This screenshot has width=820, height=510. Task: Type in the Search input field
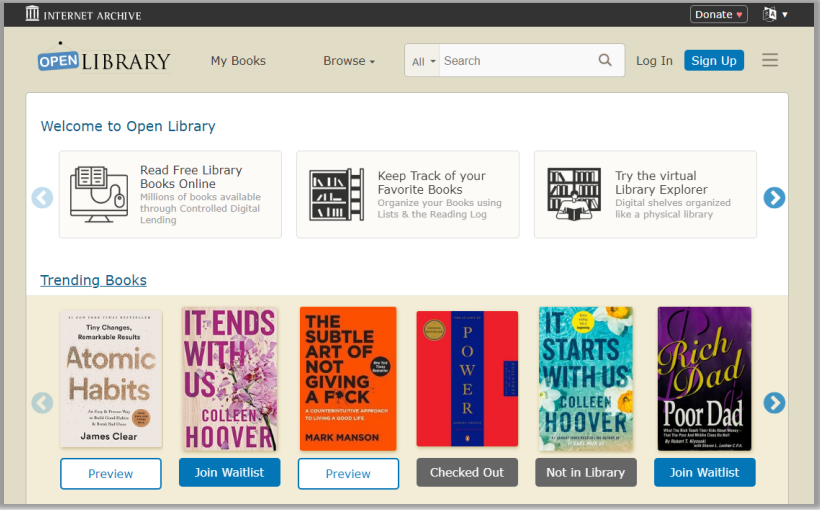pos(515,61)
